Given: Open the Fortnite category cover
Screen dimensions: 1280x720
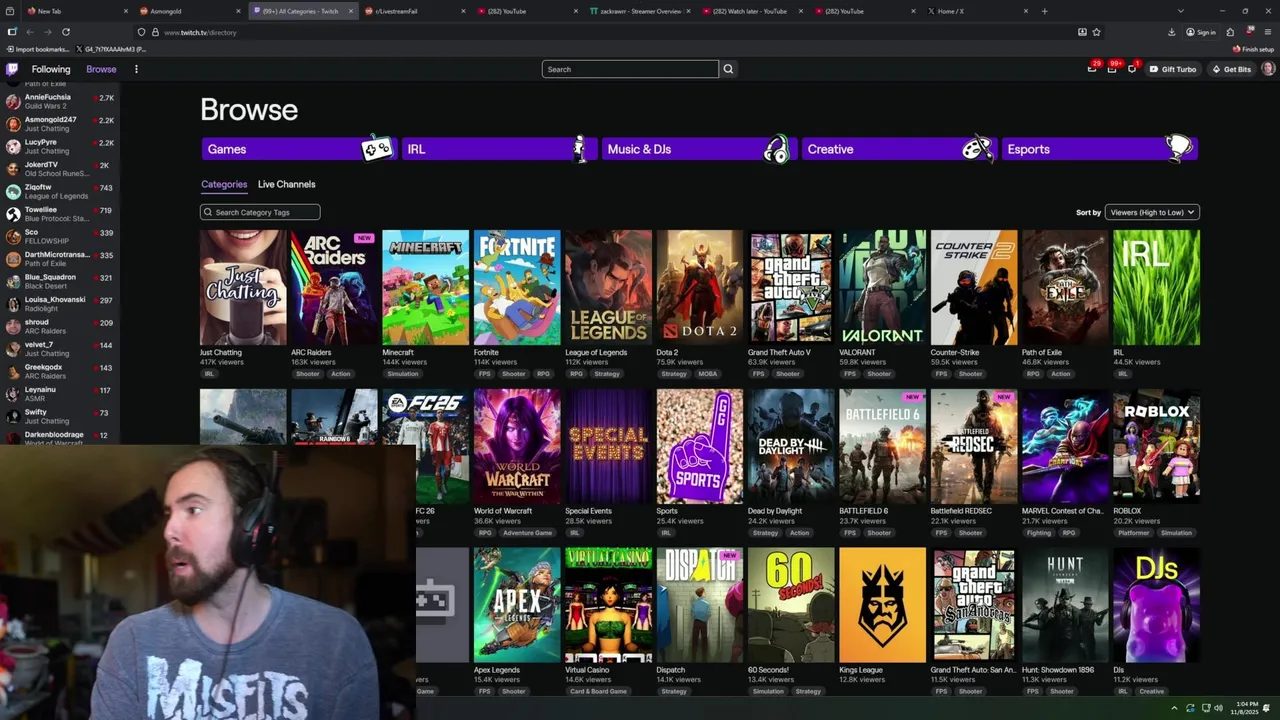Looking at the screenshot, I should coord(517,288).
